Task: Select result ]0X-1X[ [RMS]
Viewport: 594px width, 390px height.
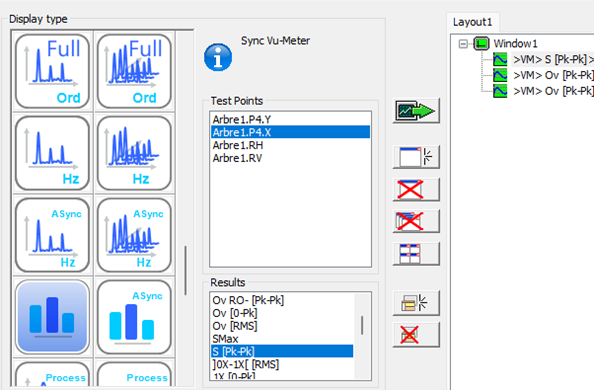Action: point(282,365)
